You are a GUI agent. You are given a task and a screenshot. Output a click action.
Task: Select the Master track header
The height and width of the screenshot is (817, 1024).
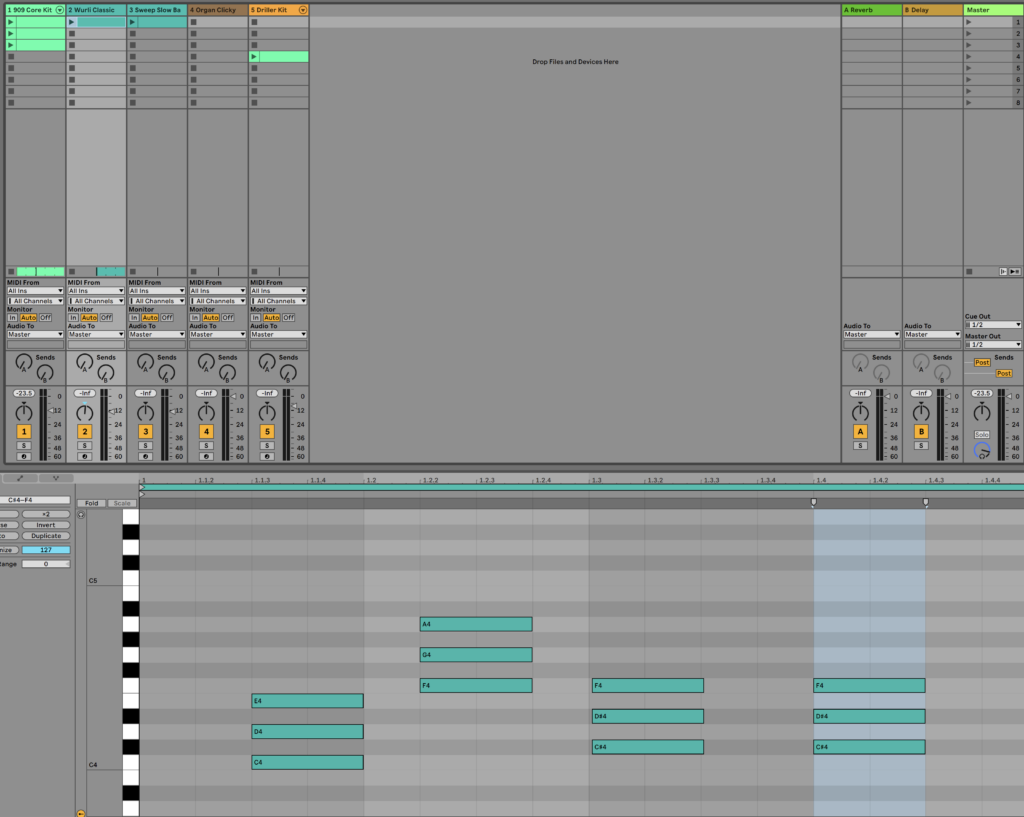pos(993,10)
